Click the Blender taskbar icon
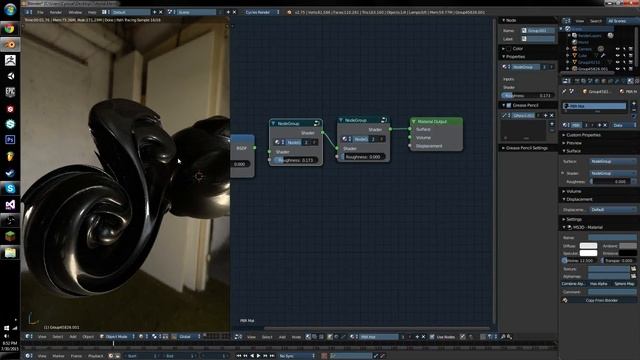The image size is (640, 360). pos(10,44)
